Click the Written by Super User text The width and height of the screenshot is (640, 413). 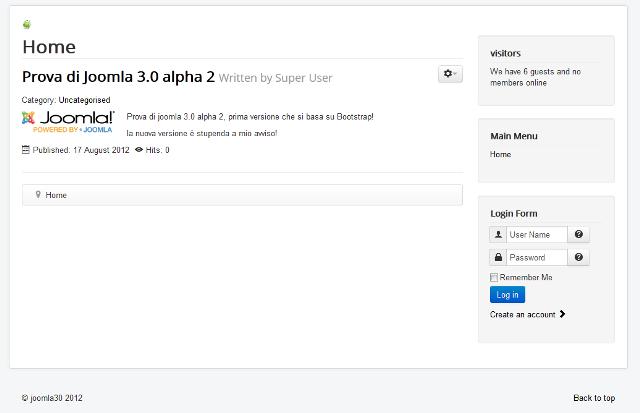tap(276, 78)
